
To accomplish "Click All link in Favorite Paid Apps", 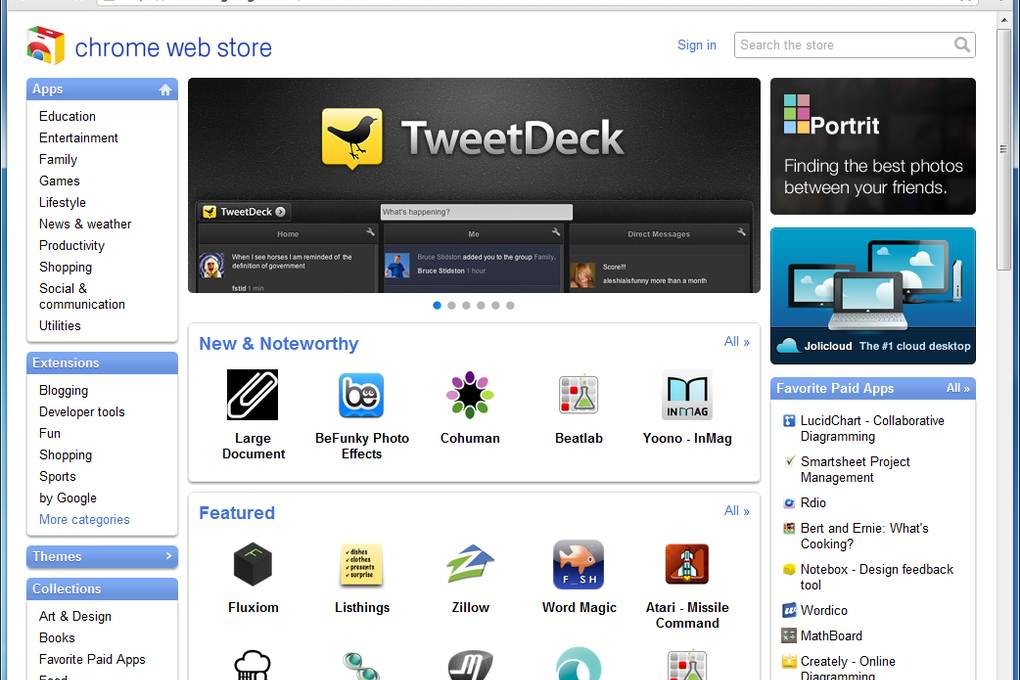I will tap(958, 388).
